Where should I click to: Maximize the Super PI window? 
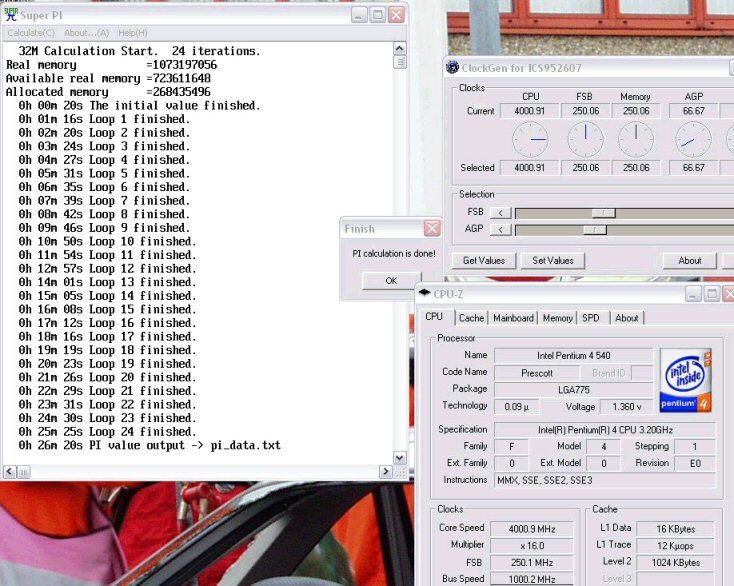(377, 15)
